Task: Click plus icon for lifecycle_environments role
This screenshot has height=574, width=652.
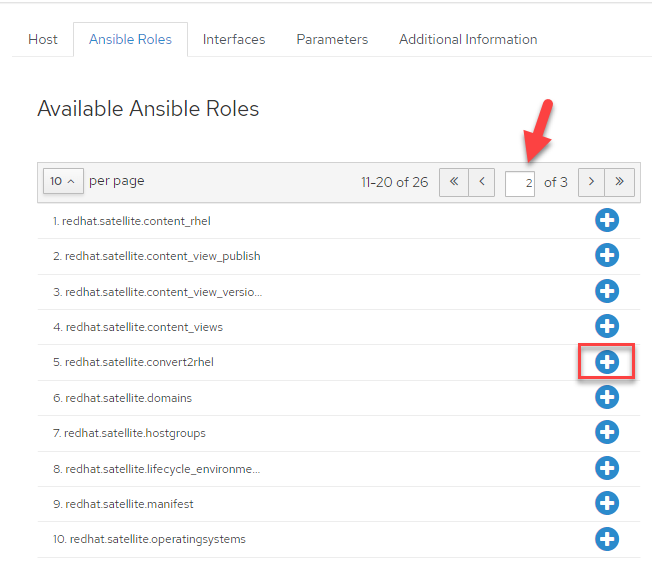Action: [x=607, y=468]
